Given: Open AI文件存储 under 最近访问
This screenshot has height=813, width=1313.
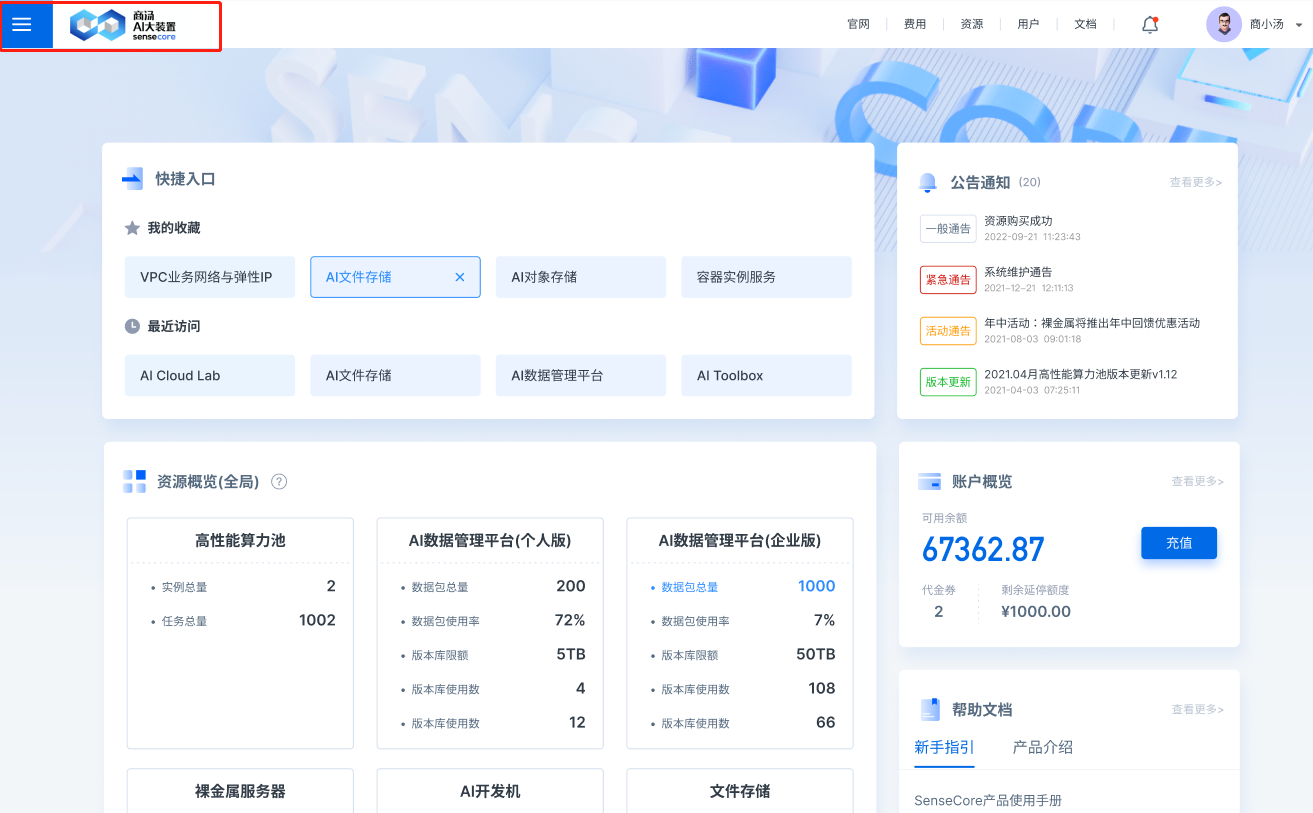Looking at the screenshot, I should coord(395,375).
